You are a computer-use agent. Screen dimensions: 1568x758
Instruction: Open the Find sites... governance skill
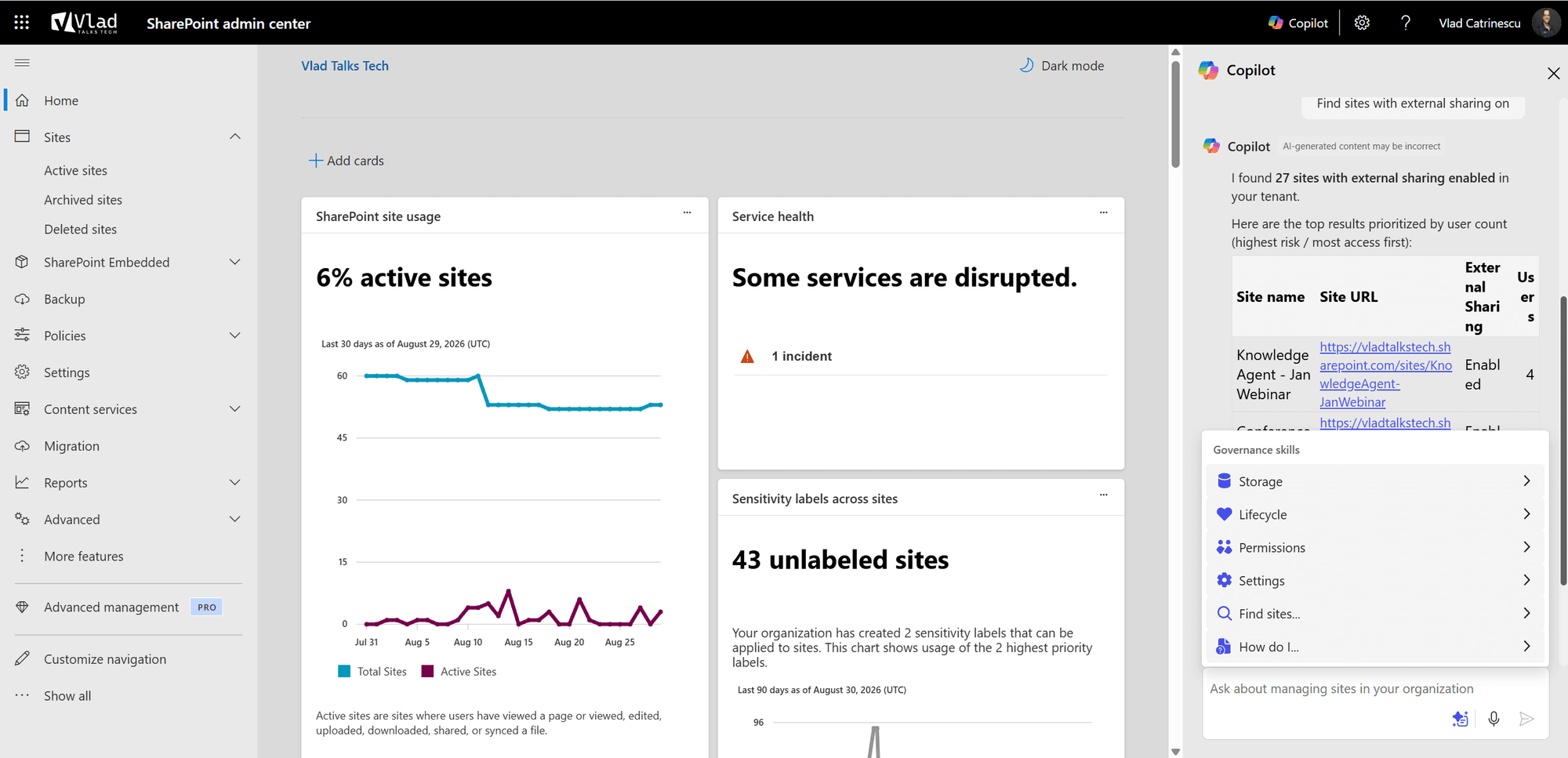tap(1374, 614)
